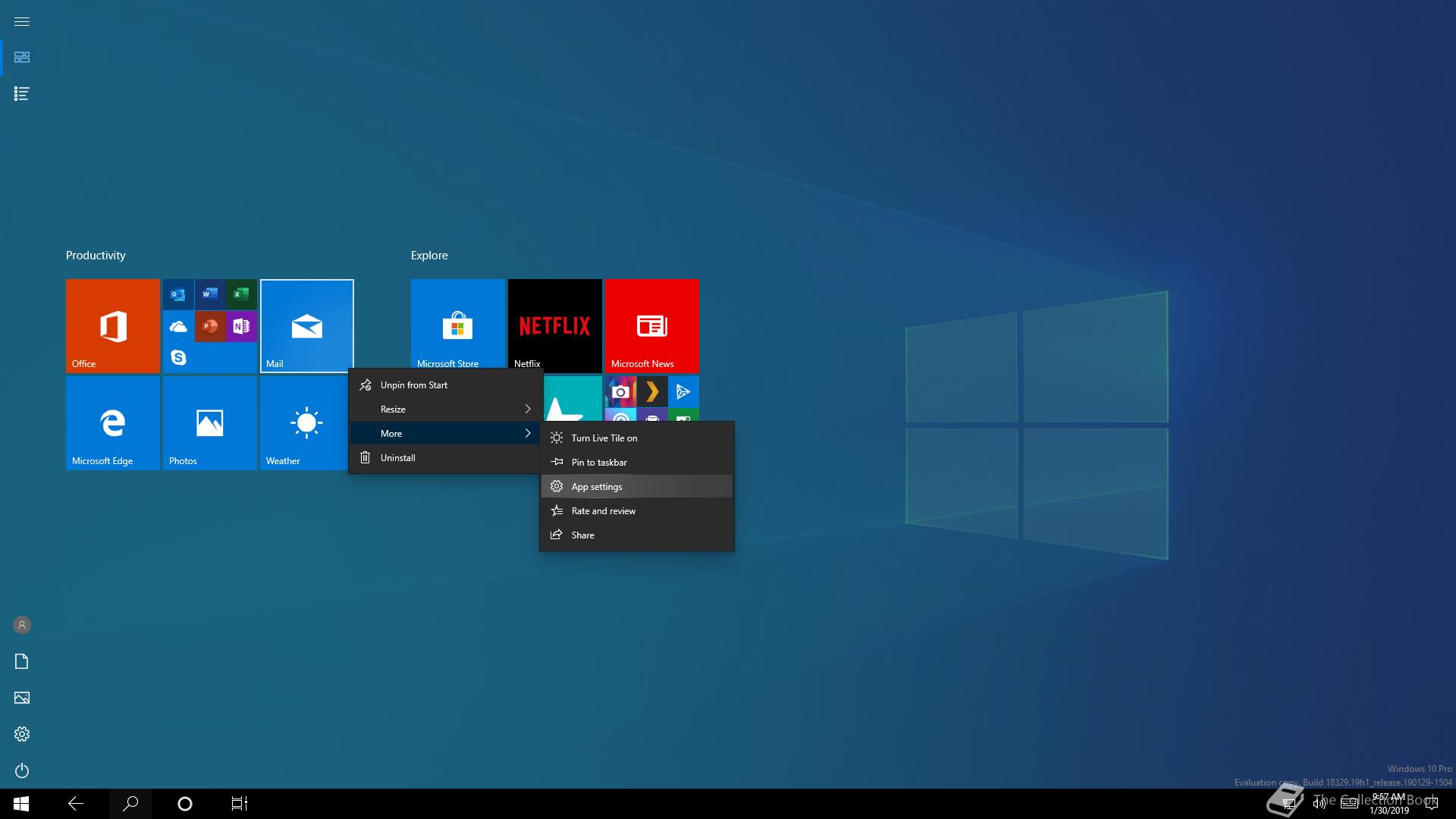This screenshot has height=819, width=1456.
Task: Open the Power options icon
Action: pyautogui.click(x=22, y=770)
